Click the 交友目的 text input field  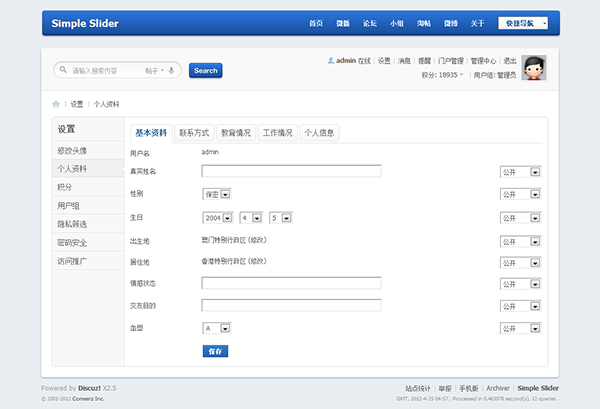(291, 305)
